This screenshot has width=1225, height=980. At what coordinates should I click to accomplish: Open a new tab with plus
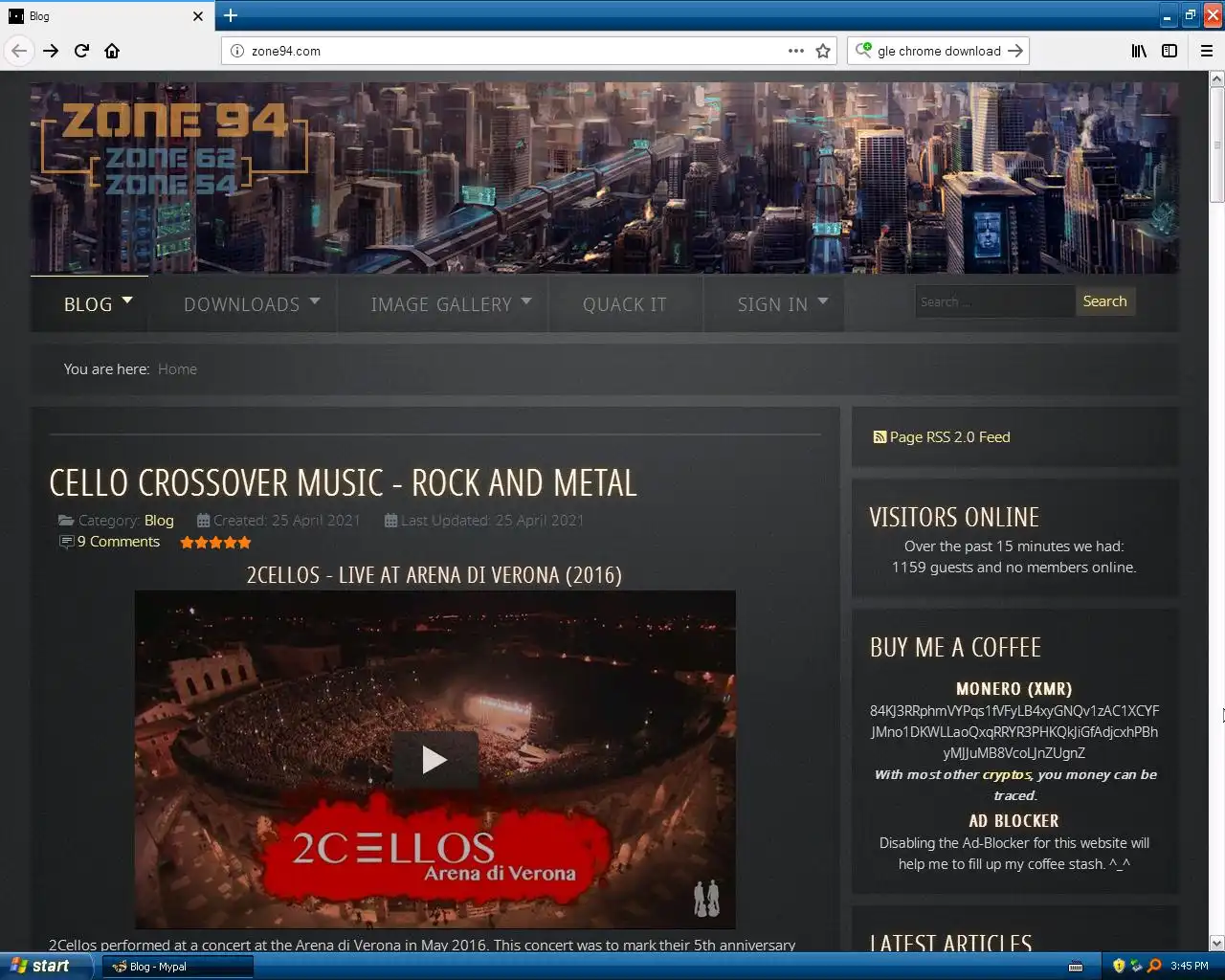click(230, 15)
